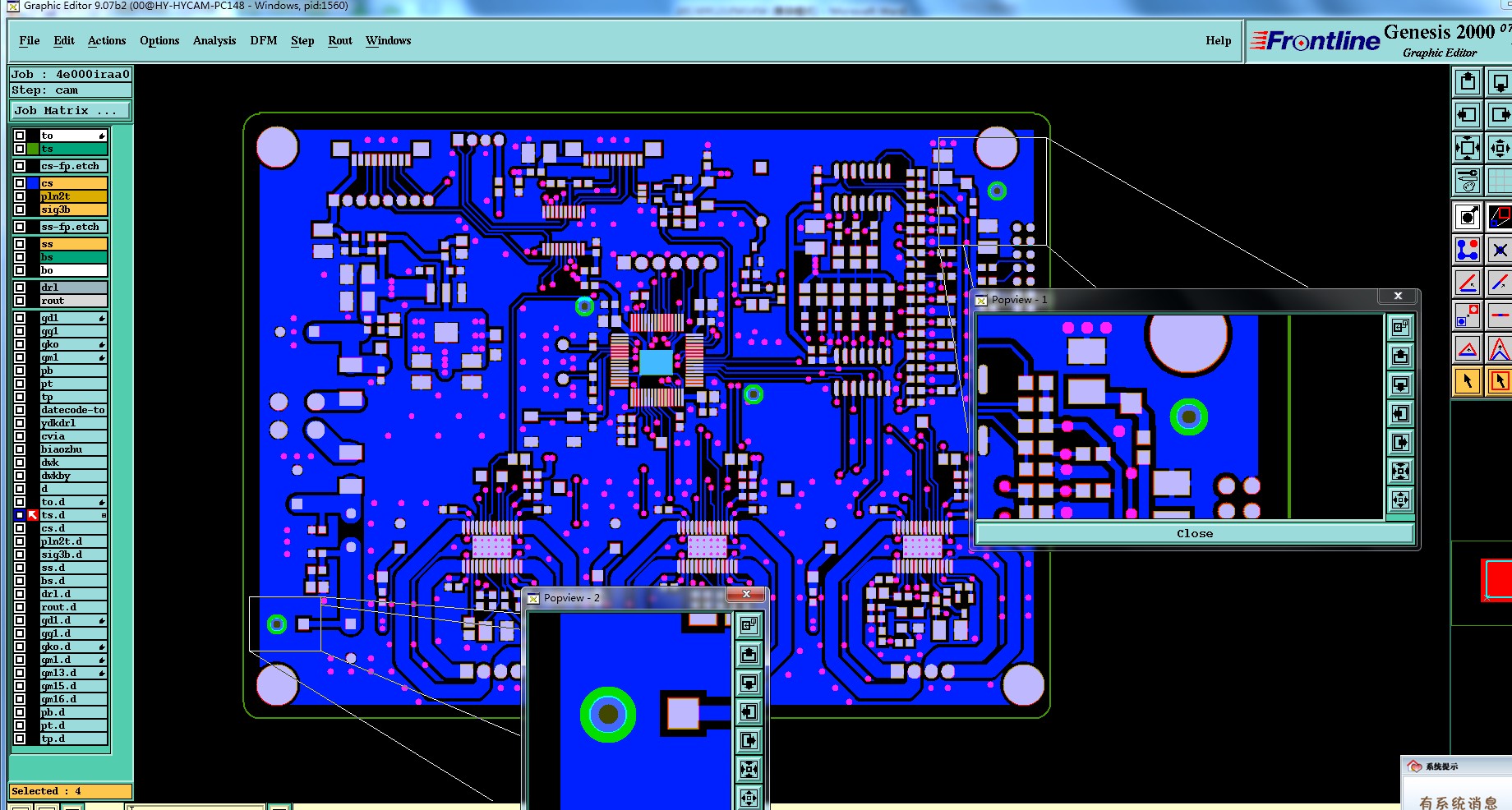Click the datecode-to layer row

(x=74, y=410)
